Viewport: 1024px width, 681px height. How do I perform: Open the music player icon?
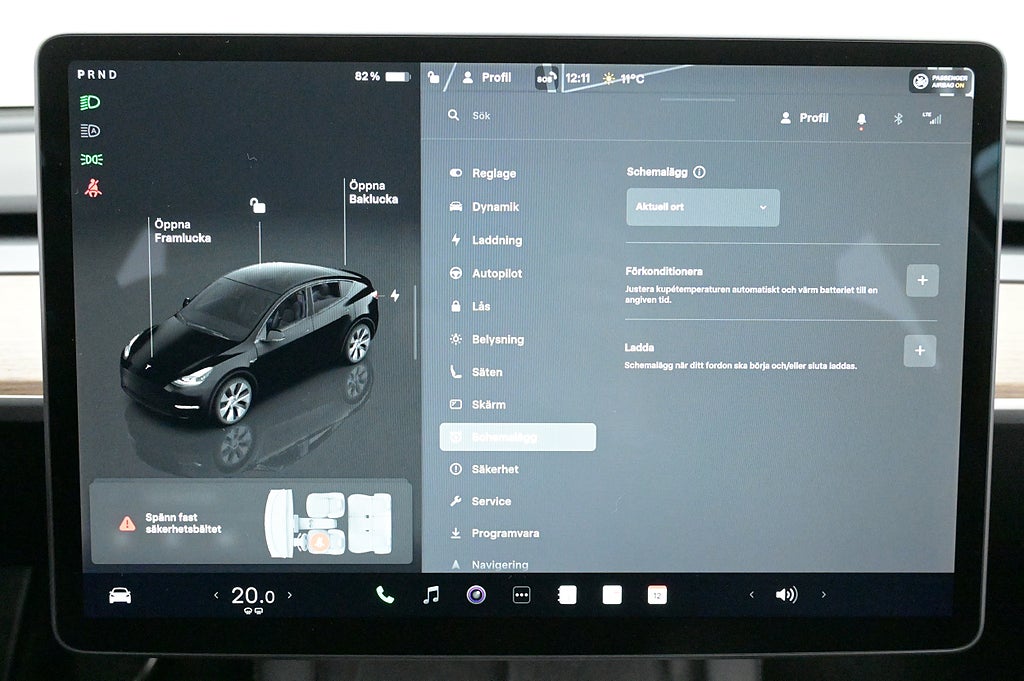click(431, 595)
